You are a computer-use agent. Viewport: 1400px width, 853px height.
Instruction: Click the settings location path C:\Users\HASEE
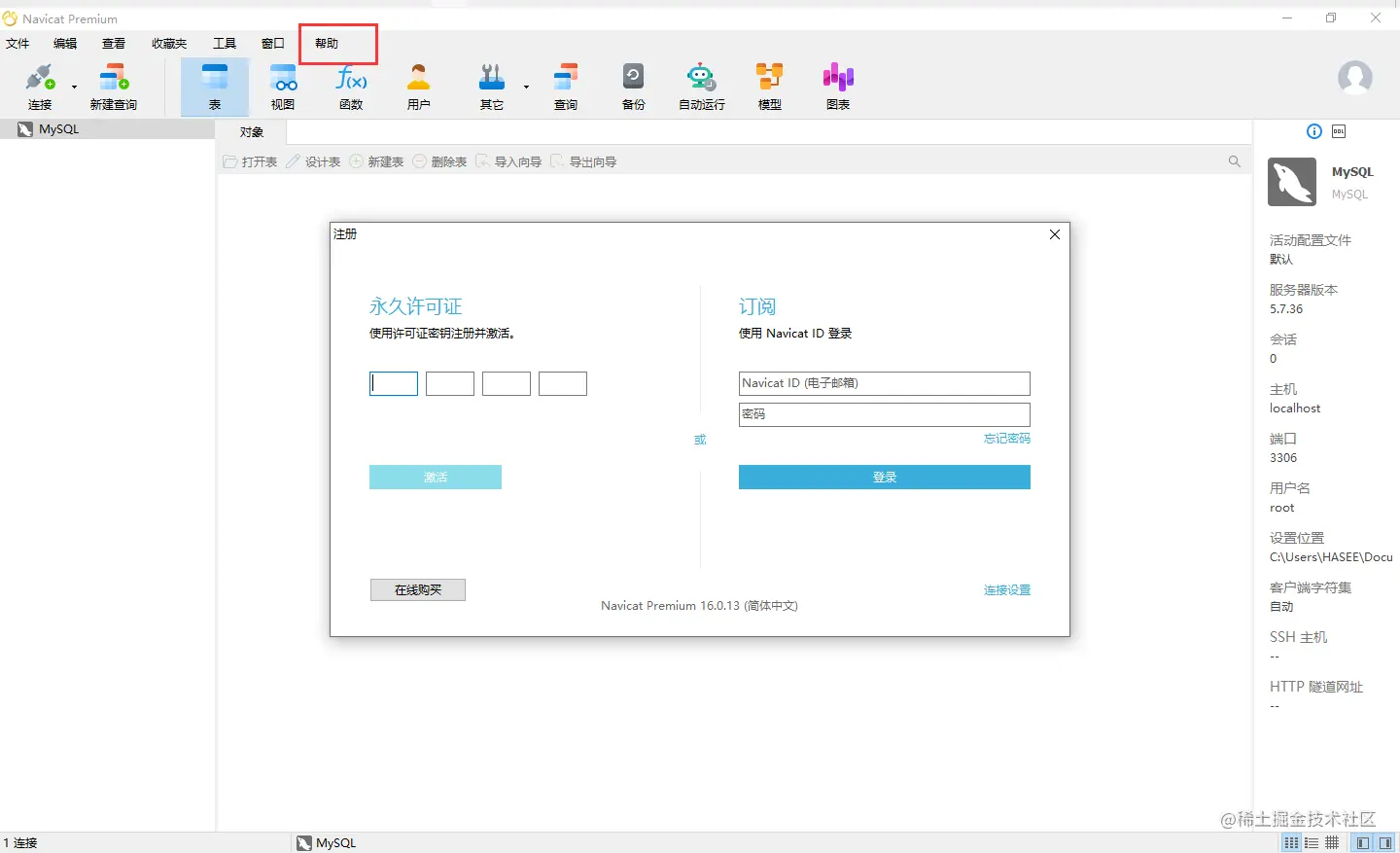pos(1331,557)
